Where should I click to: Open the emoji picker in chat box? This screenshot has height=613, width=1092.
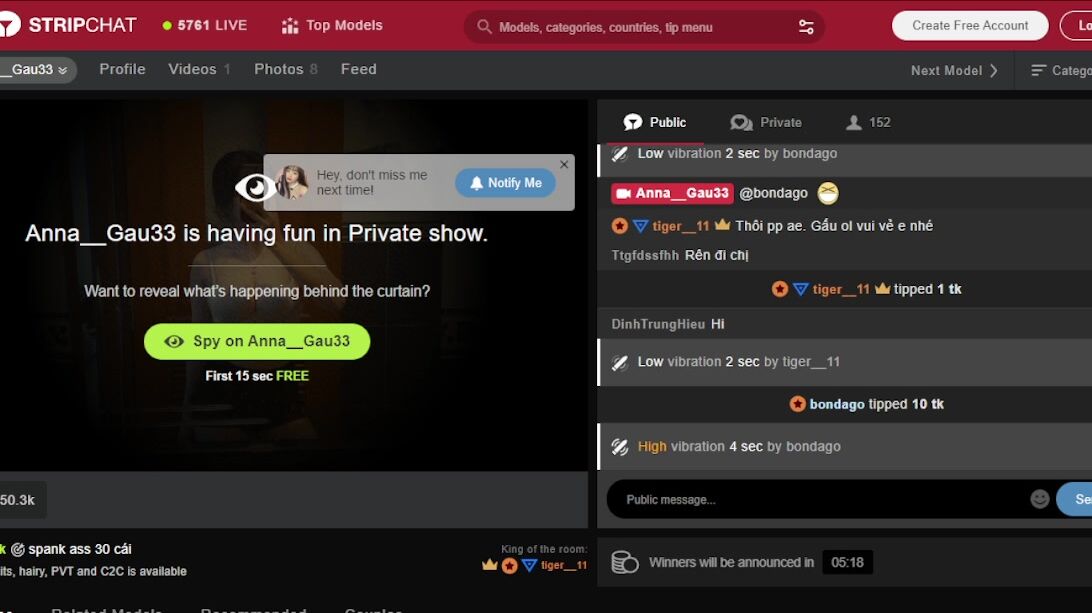point(1039,499)
